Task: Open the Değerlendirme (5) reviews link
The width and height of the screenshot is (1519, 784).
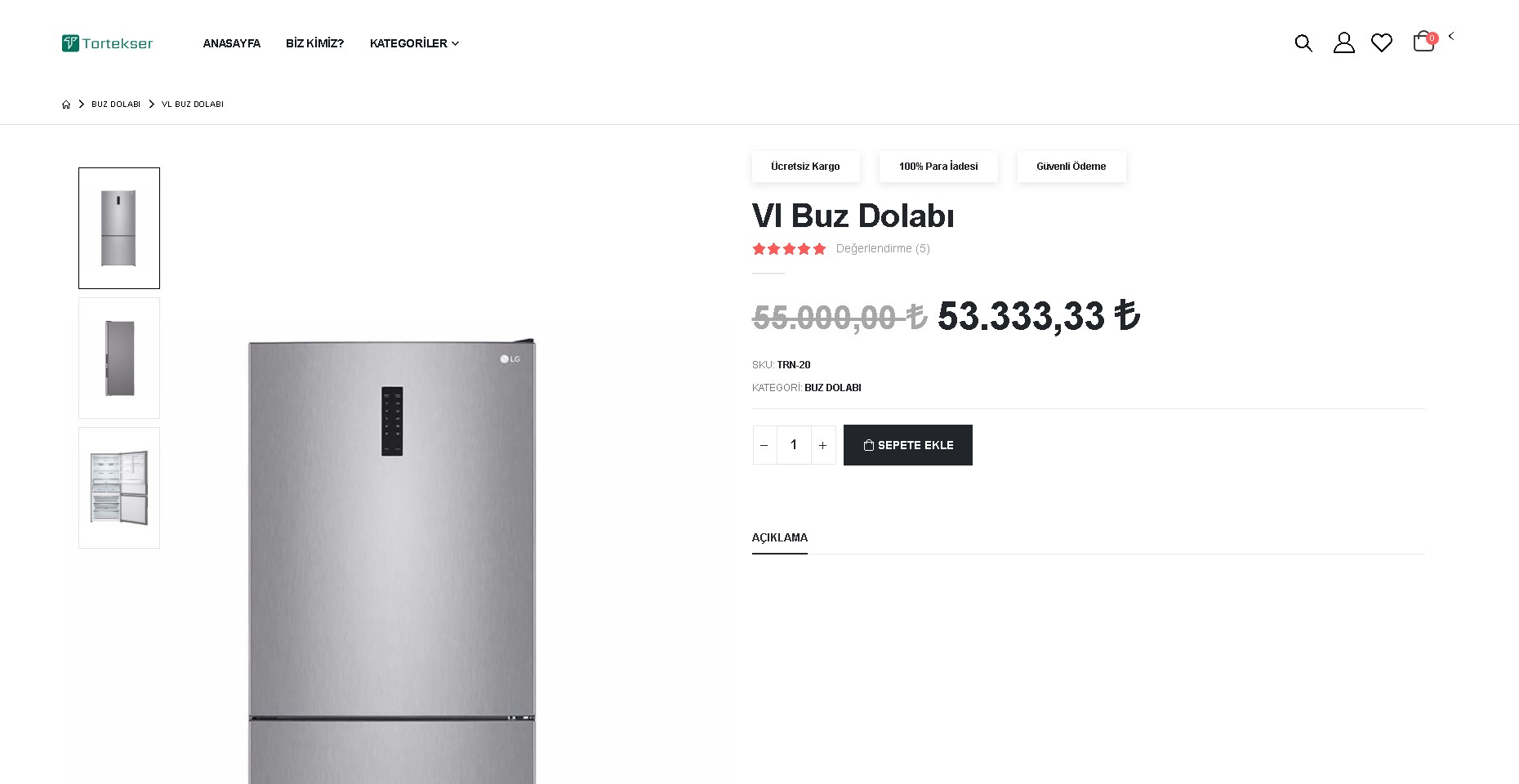Action: (x=883, y=249)
